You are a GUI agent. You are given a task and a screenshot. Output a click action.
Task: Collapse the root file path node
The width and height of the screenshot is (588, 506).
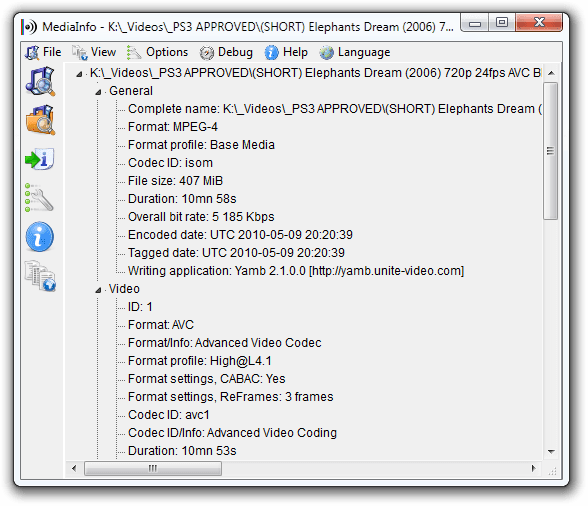(x=79, y=74)
